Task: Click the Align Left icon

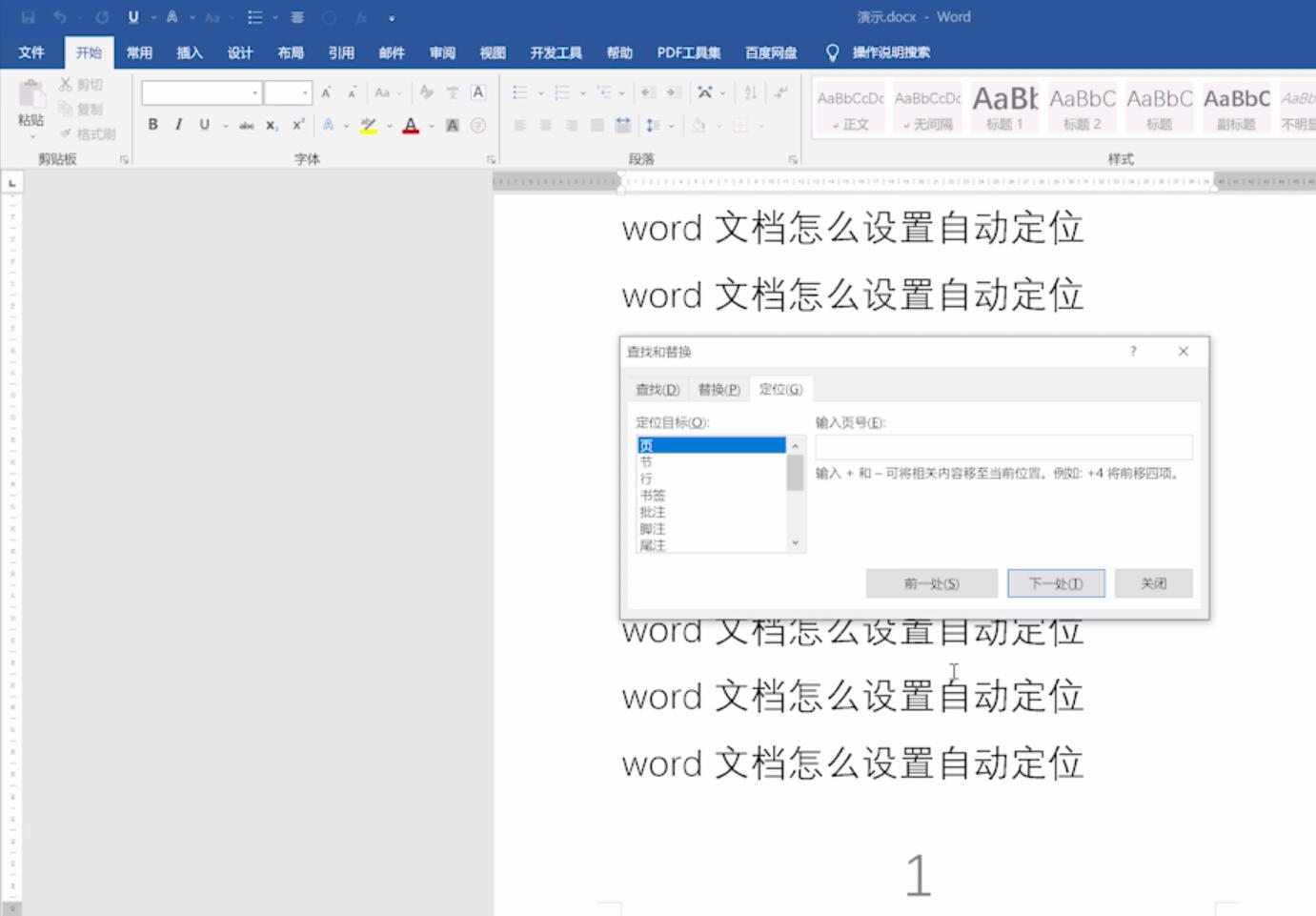Action: click(520, 125)
